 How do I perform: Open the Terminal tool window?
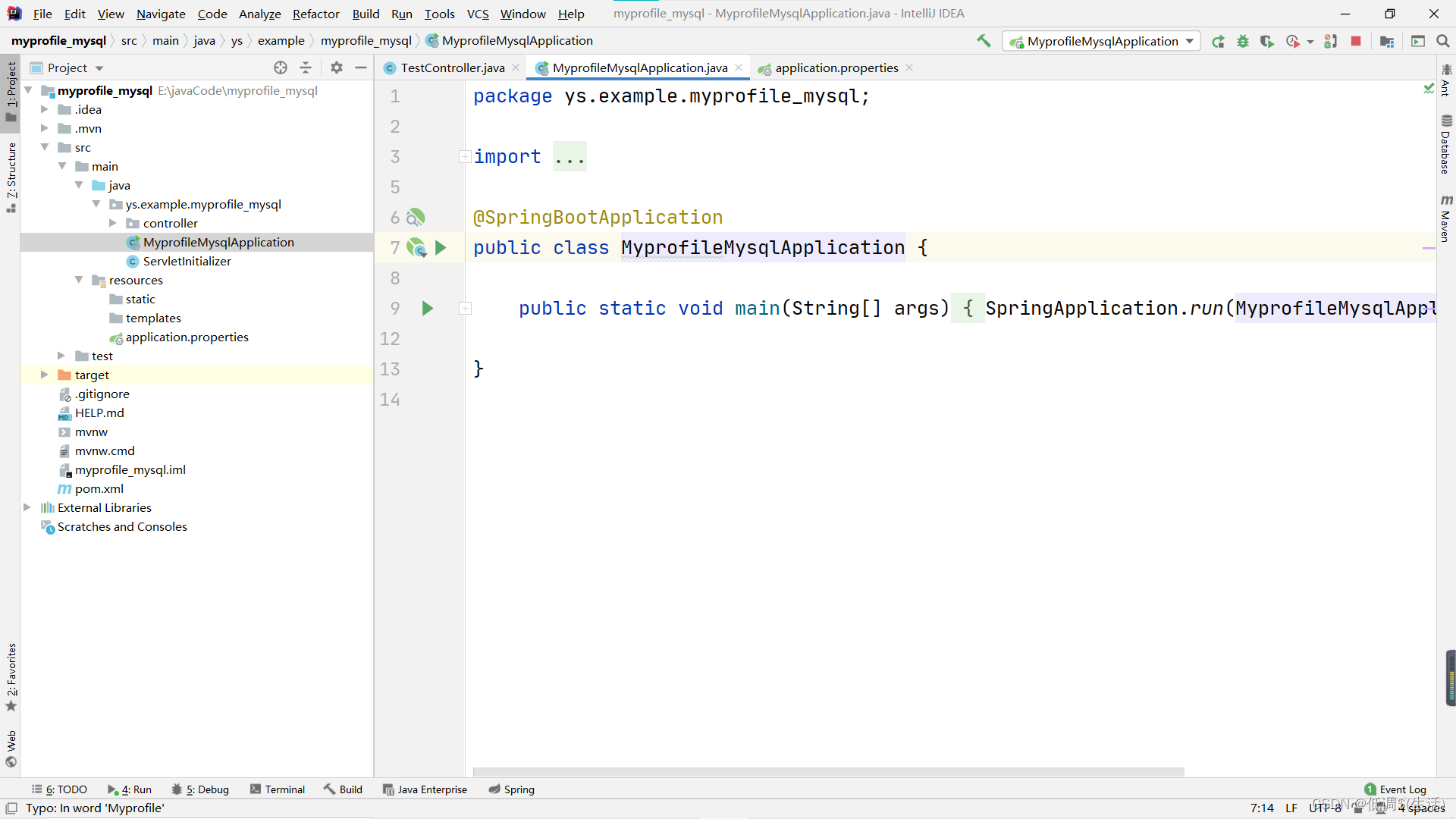point(278,789)
